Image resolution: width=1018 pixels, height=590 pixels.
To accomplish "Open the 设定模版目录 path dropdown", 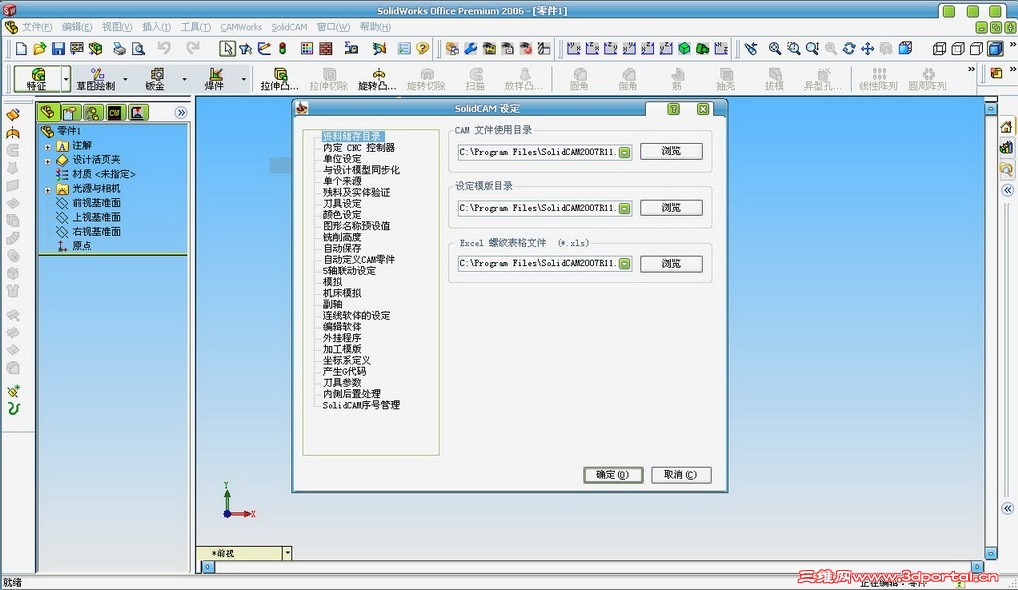I will click(625, 208).
